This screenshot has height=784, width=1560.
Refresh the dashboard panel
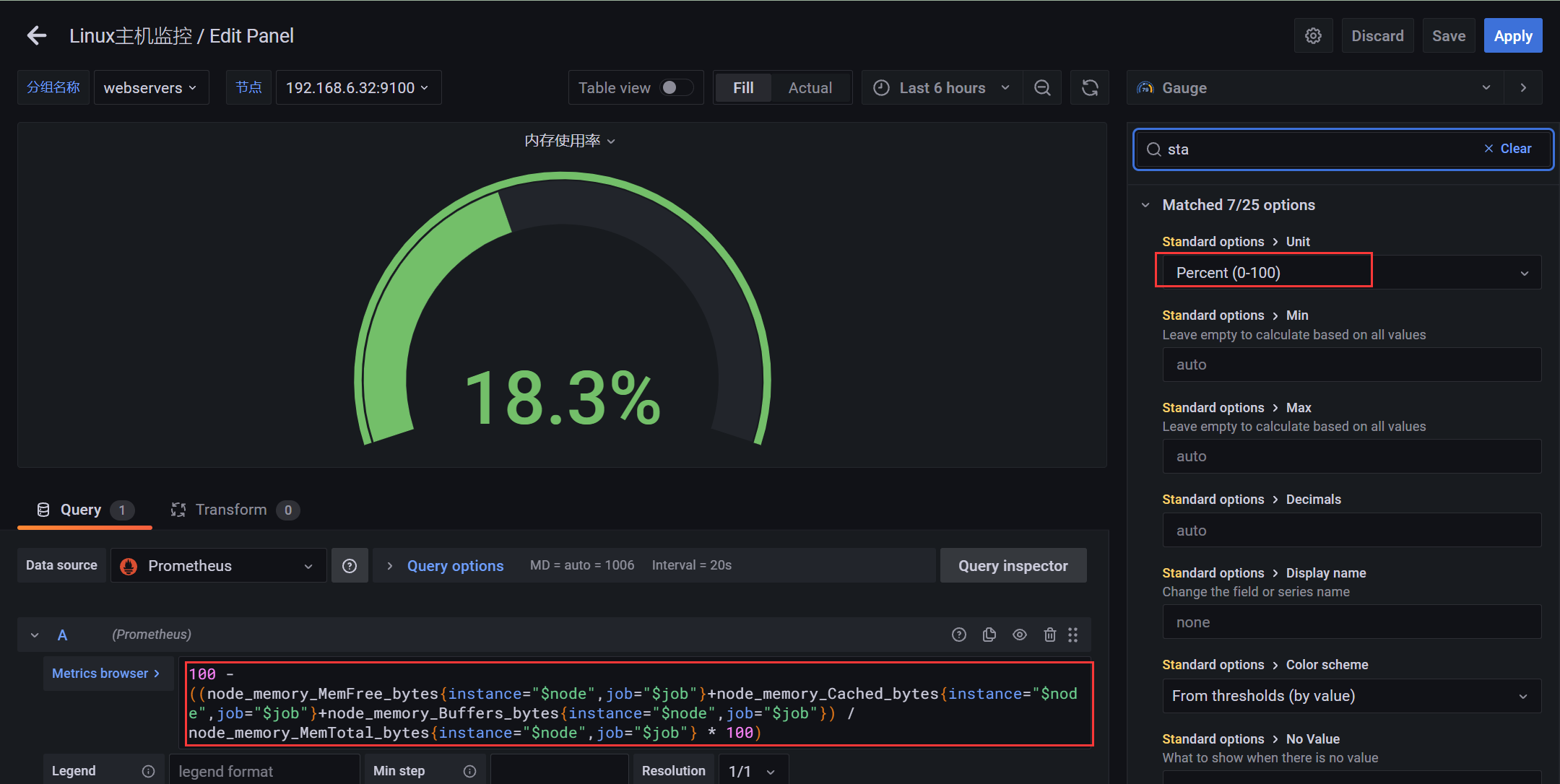1090,87
